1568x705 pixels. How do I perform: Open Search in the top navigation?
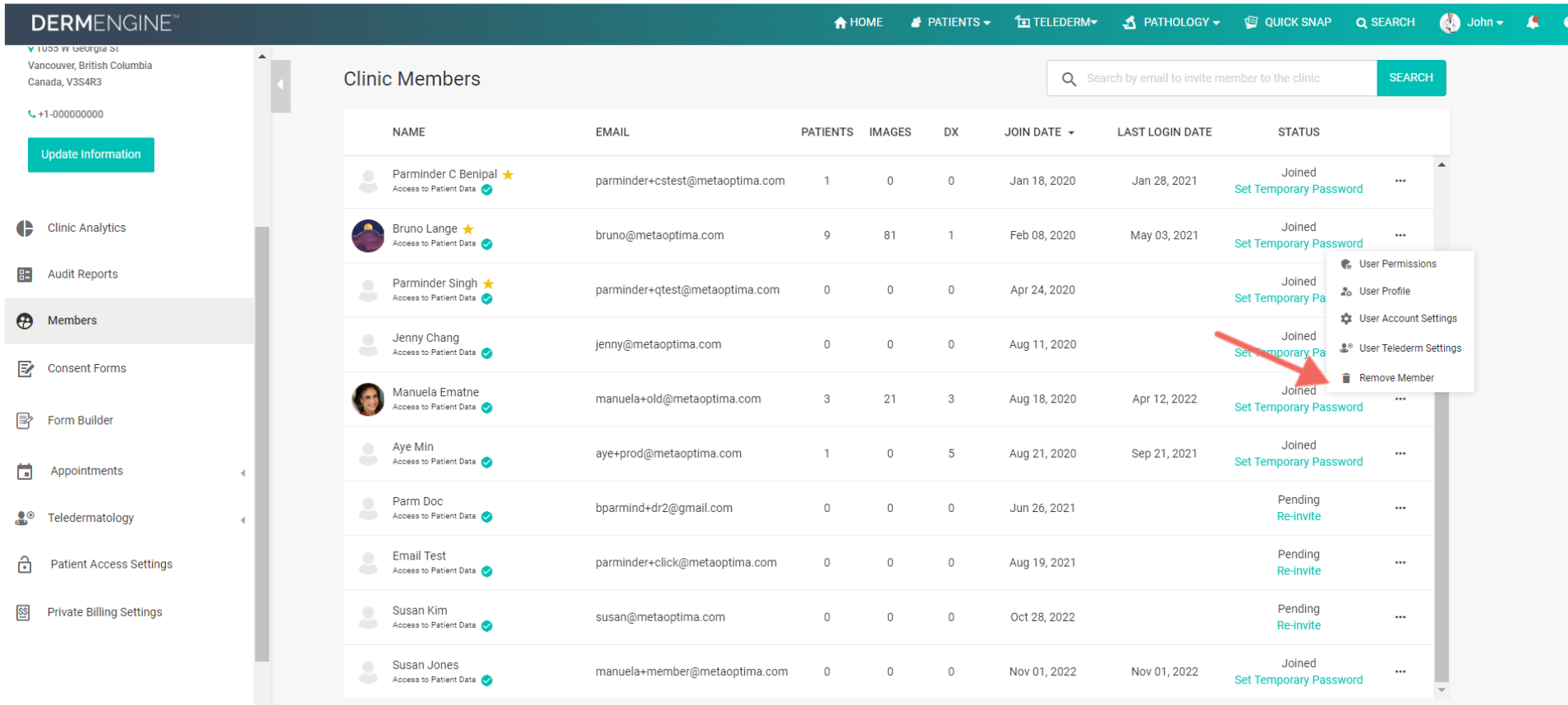(1385, 22)
